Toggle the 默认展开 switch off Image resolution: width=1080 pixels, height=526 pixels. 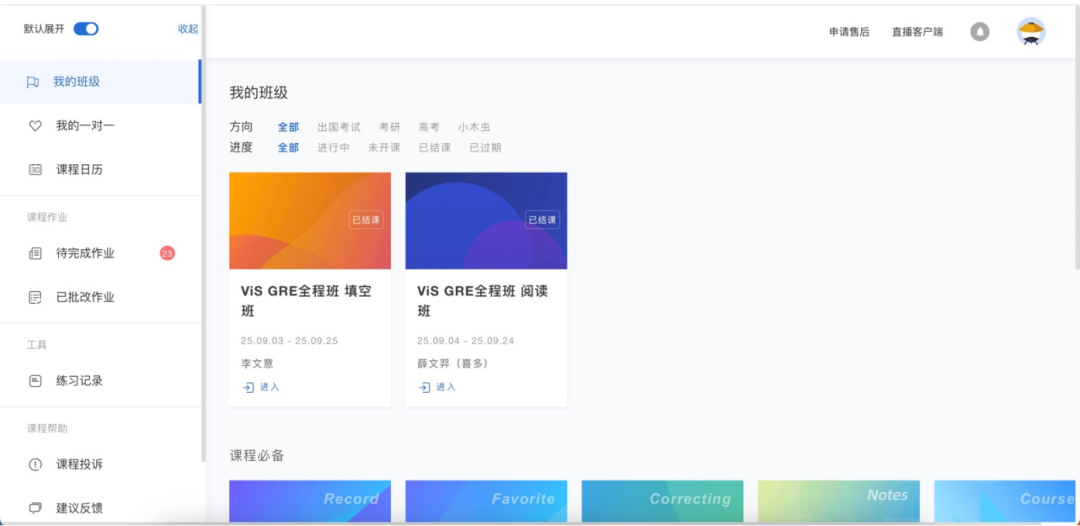tap(86, 29)
